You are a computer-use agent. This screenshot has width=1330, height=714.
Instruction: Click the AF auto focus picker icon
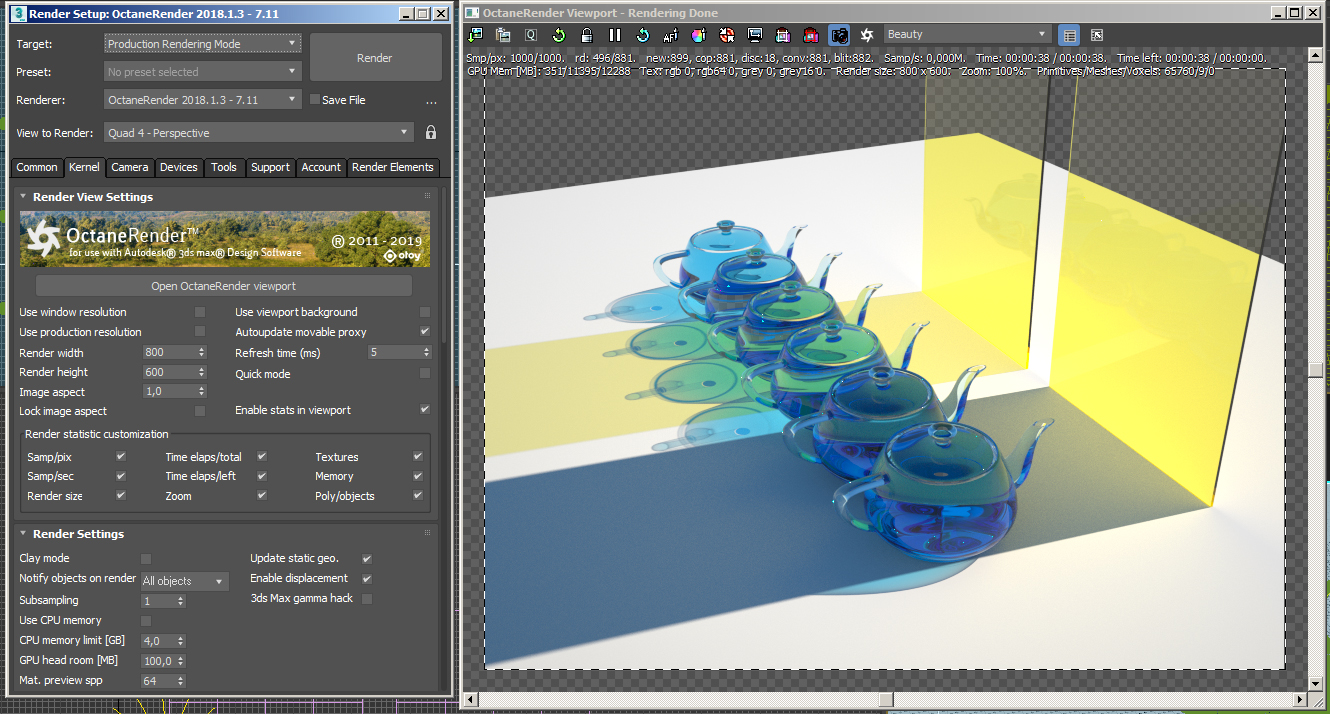tap(671, 35)
